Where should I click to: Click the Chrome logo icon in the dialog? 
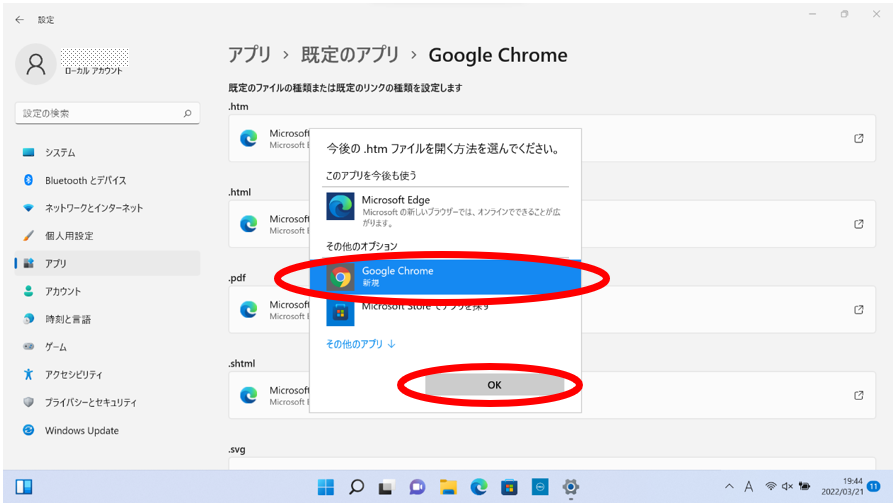(340, 277)
